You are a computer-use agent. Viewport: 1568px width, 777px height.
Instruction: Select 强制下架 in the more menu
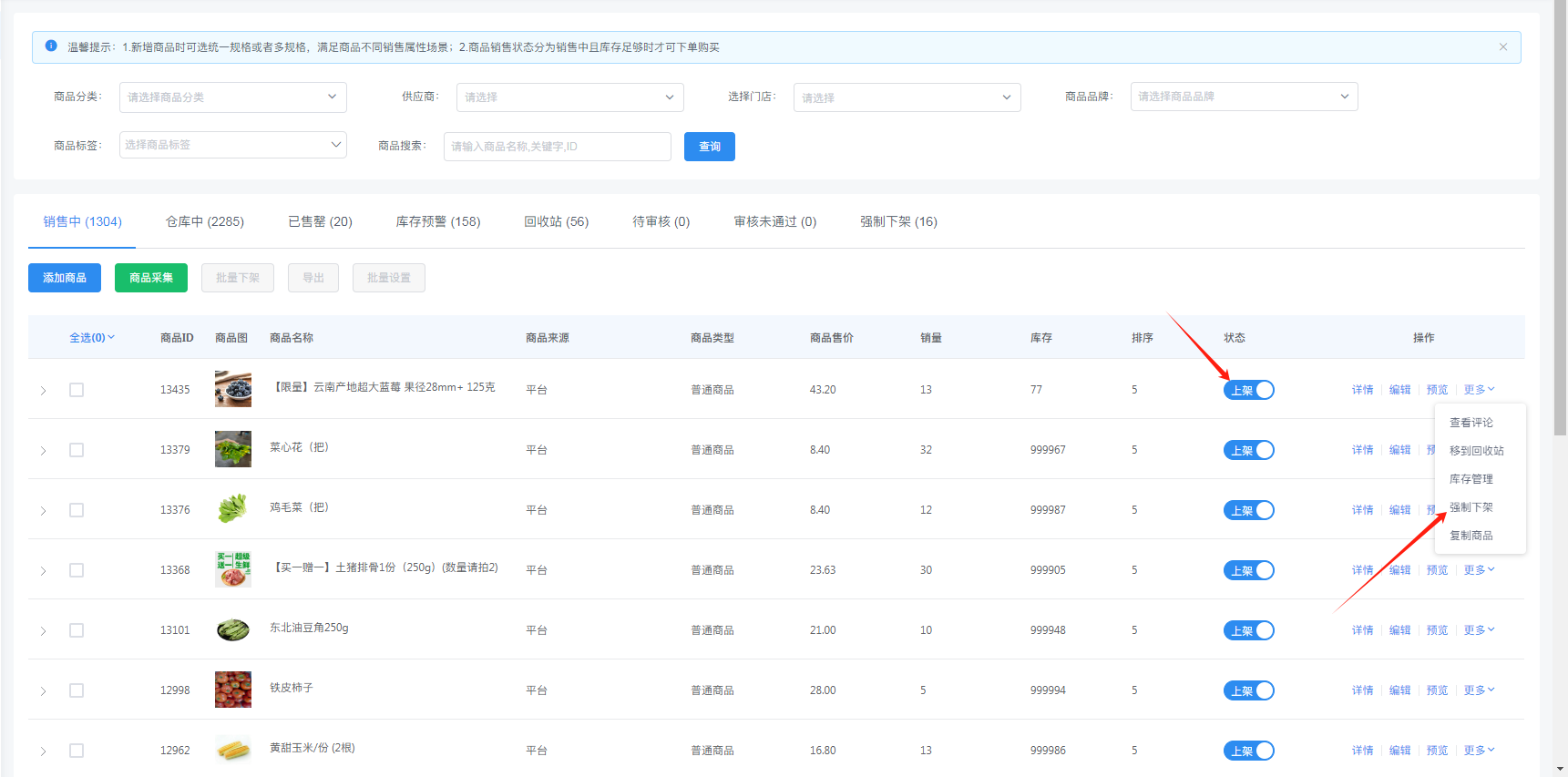(1471, 507)
